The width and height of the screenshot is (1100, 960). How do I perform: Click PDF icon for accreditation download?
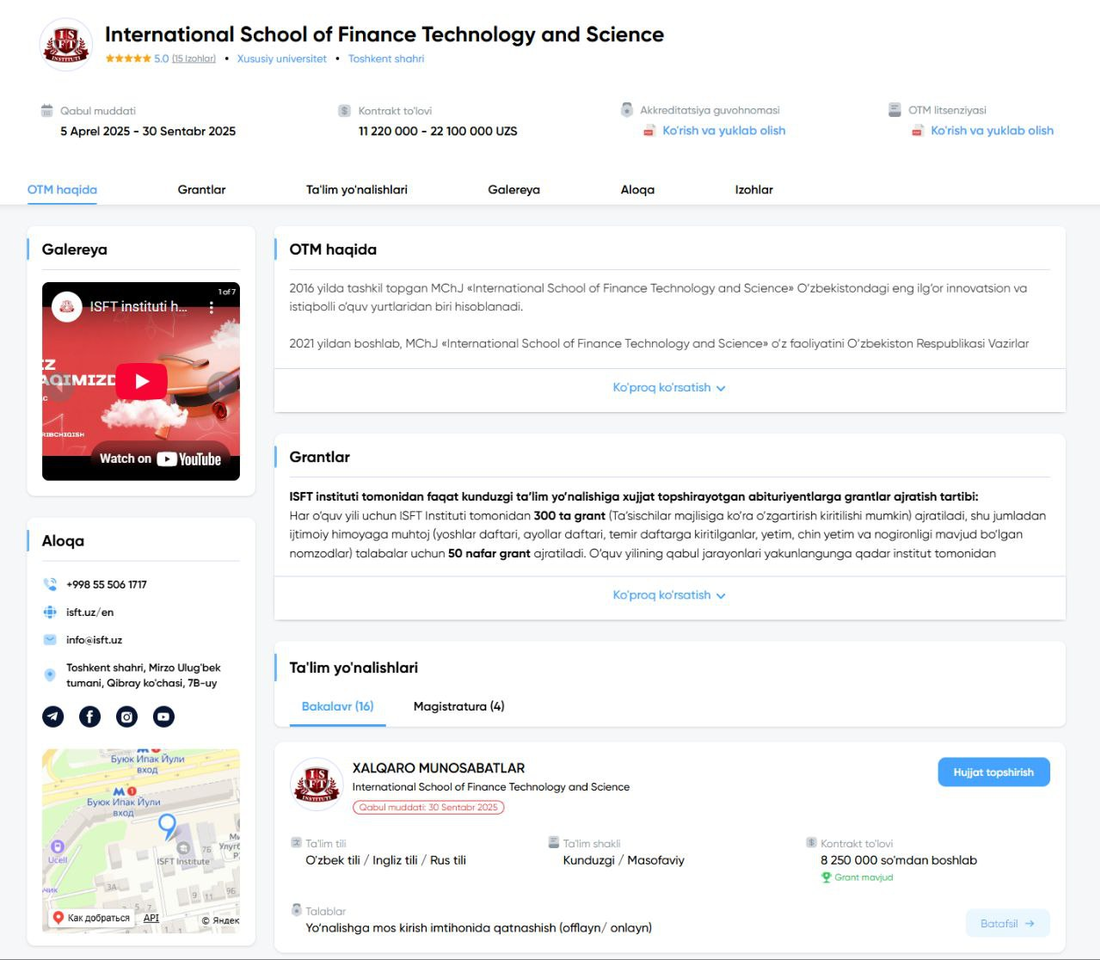pos(650,131)
